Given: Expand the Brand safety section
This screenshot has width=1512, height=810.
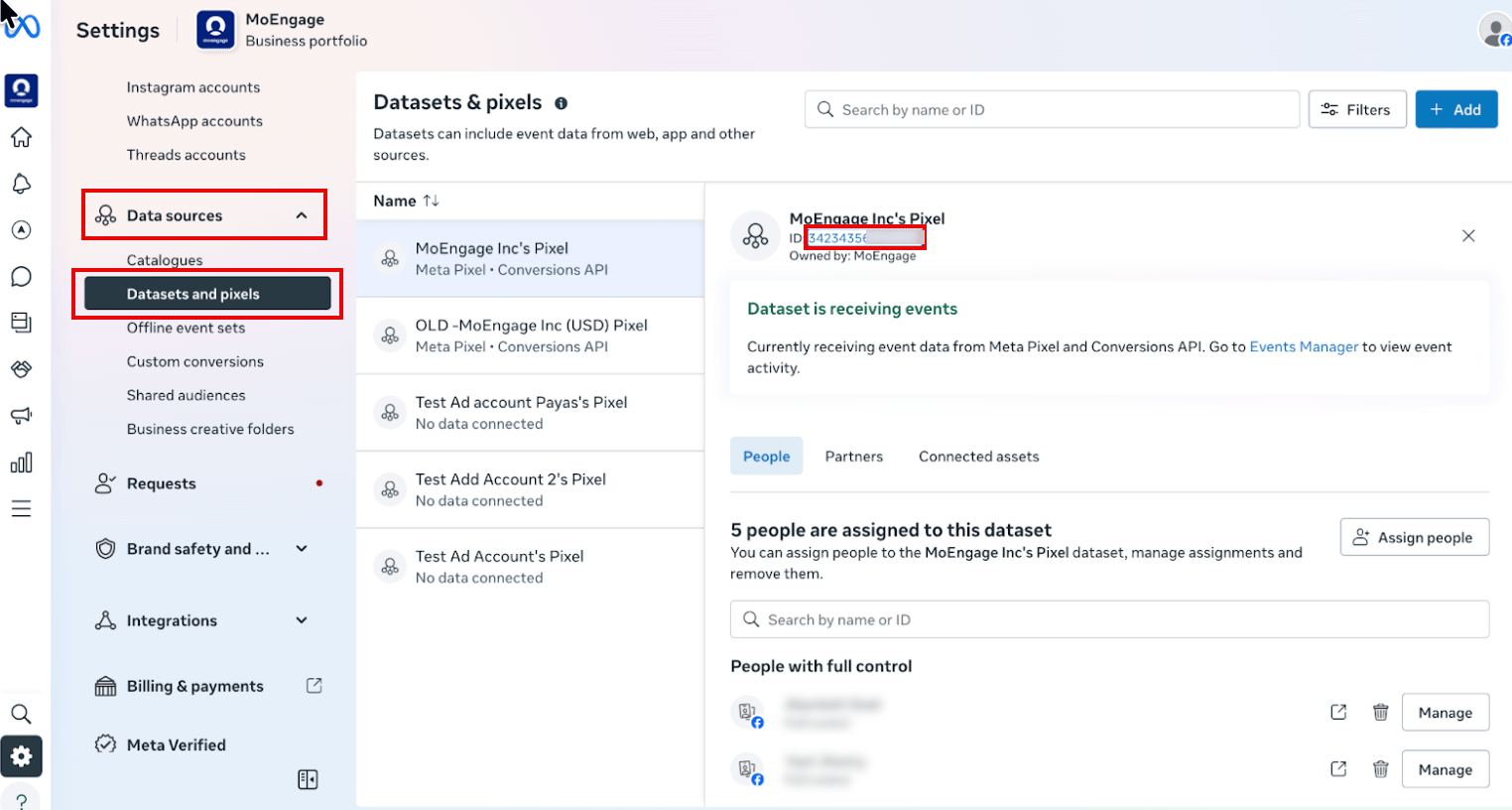Looking at the screenshot, I should pyautogui.click(x=302, y=549).
